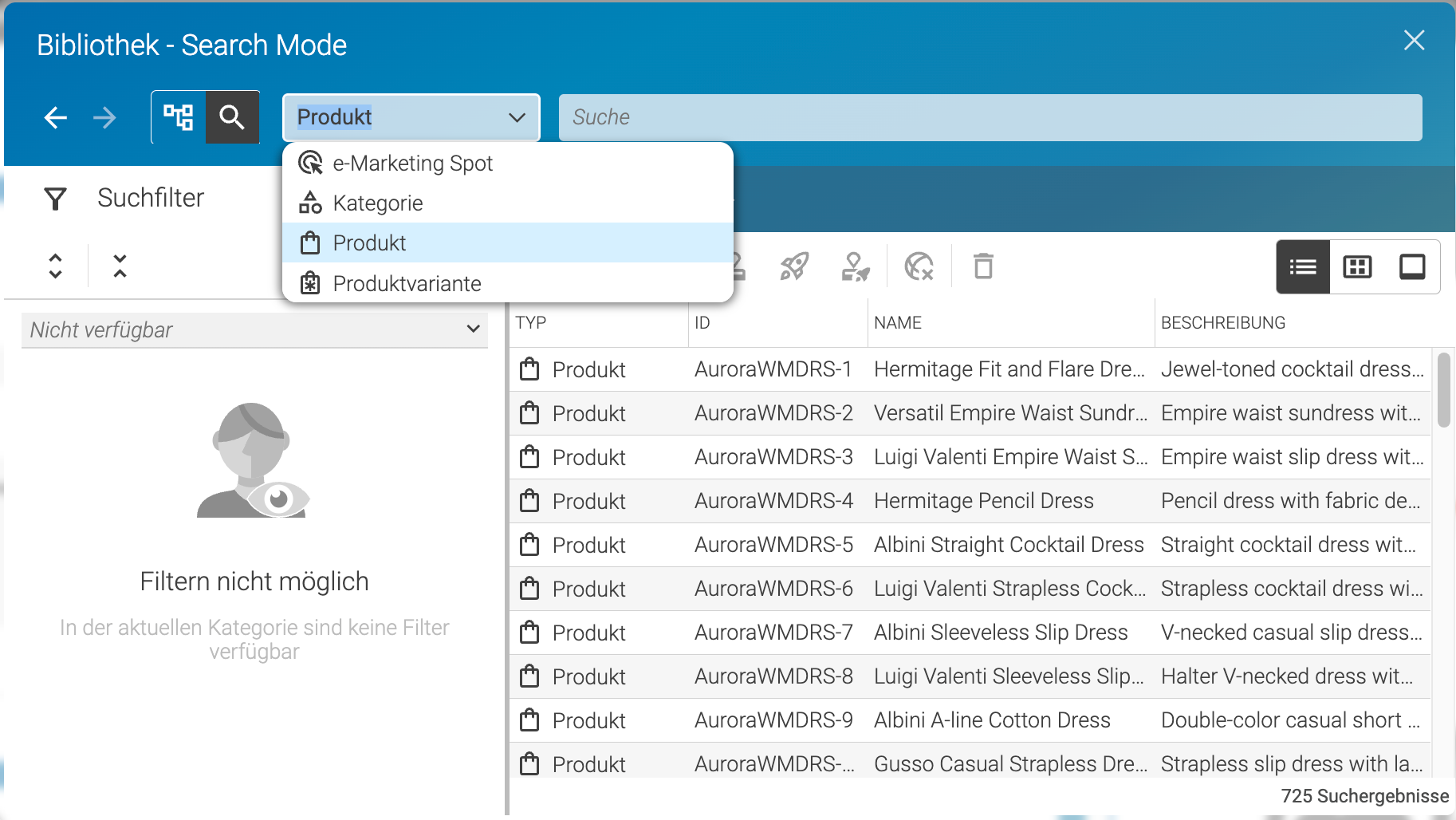Click the approve and publish person icon
The height and width of the screenshot is (820, 1456).
tap(856, 266)
